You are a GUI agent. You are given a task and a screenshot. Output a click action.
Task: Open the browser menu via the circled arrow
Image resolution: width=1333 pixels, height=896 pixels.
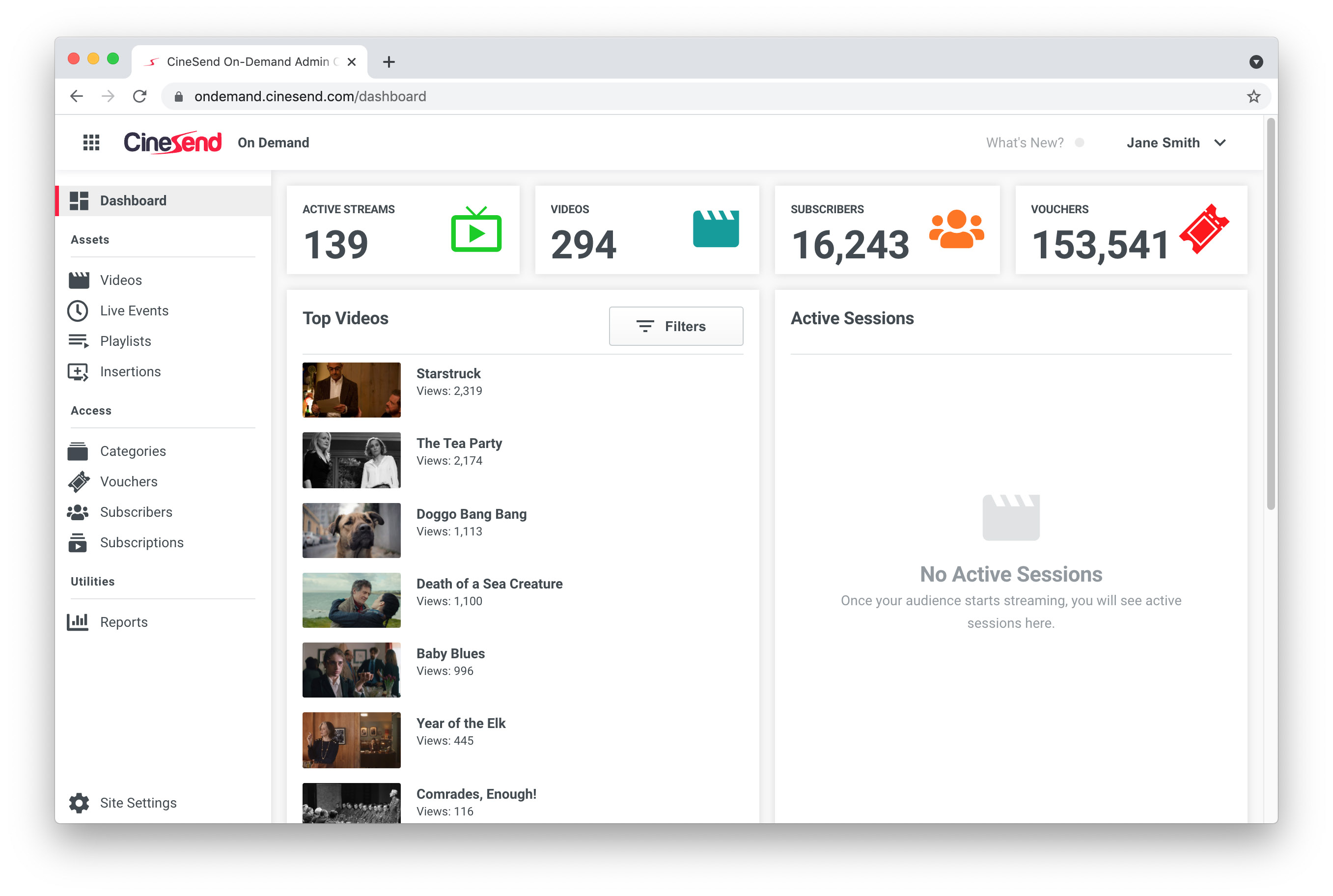pyautogui.click(x=1256, y=62)
